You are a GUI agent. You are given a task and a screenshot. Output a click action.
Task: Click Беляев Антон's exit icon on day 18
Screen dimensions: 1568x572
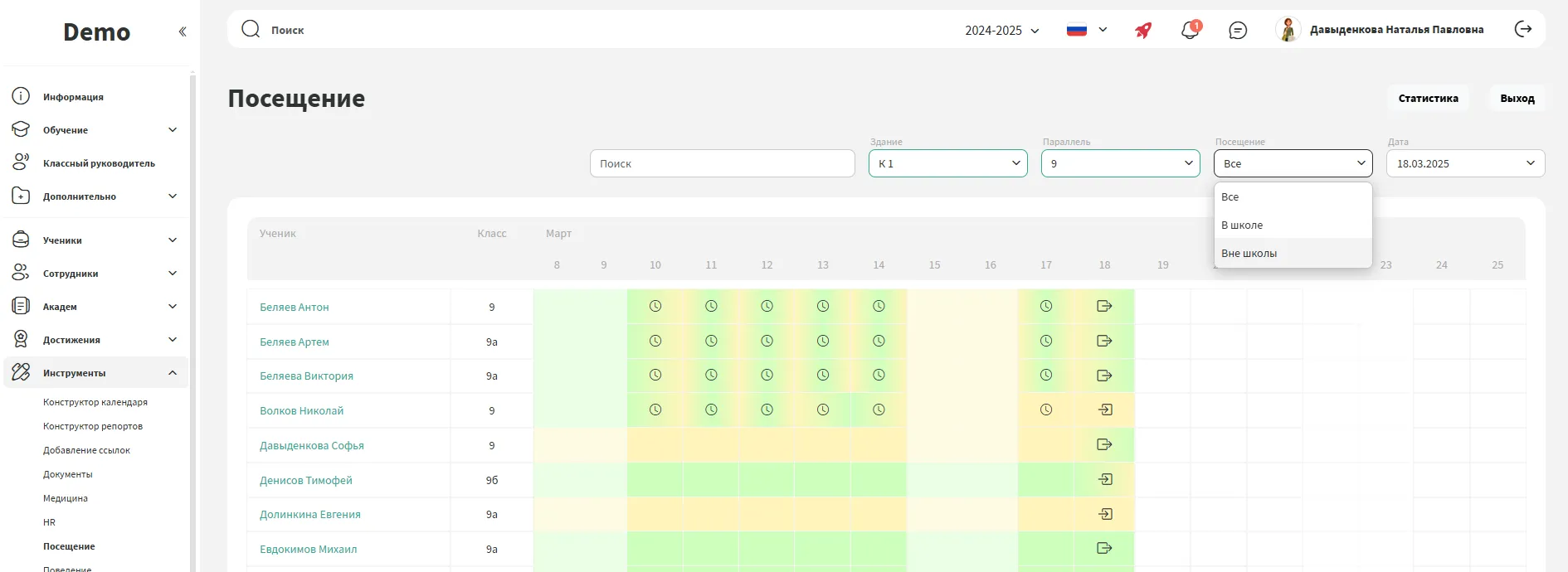tap(1103, 307)
